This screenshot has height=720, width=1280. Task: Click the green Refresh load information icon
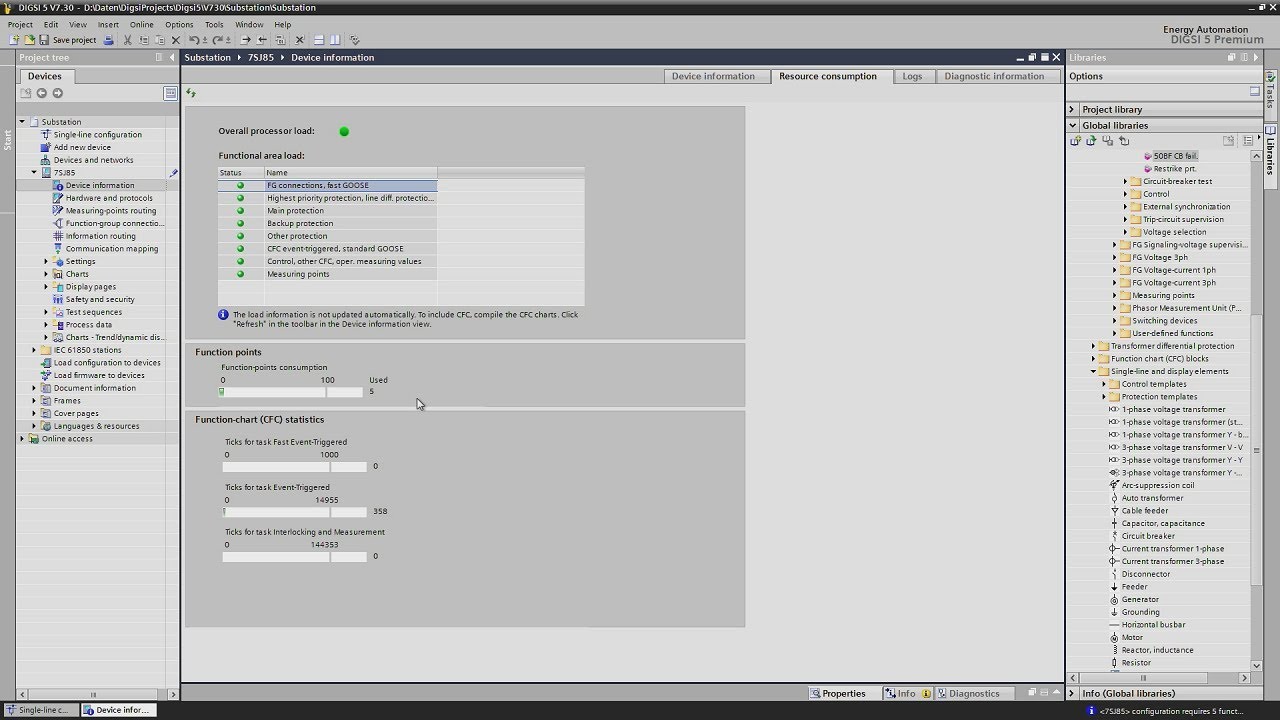(x=191, y=93)
